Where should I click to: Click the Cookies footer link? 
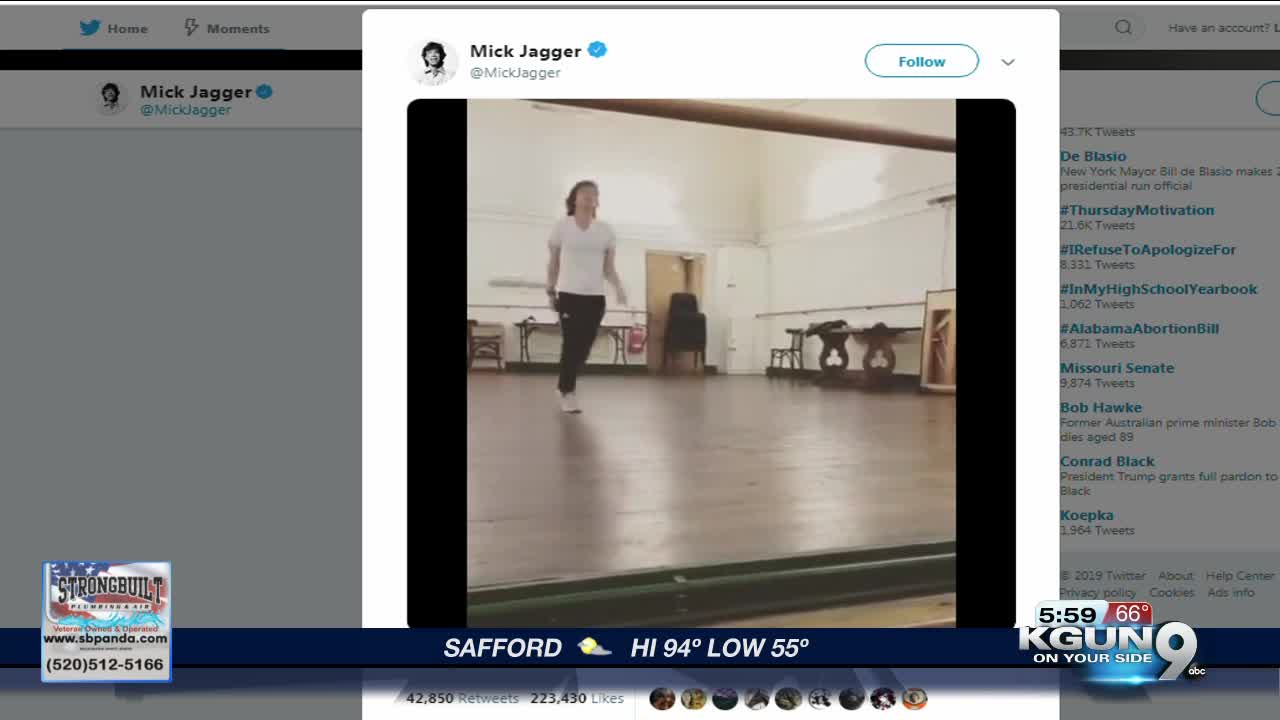tap(1172, 593)
